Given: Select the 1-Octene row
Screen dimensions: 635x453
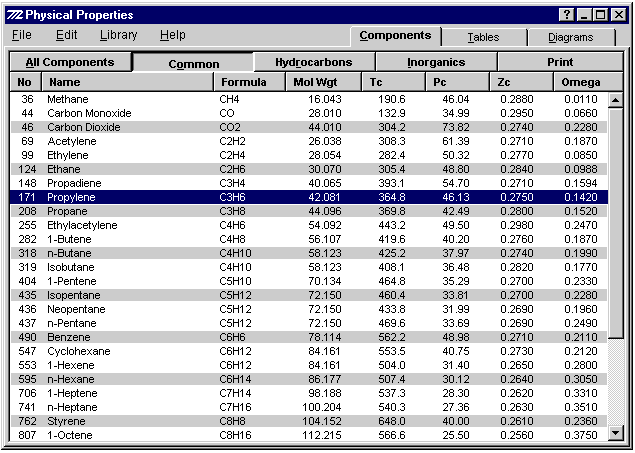Looking at the screenshot, I should click(309, 435).
